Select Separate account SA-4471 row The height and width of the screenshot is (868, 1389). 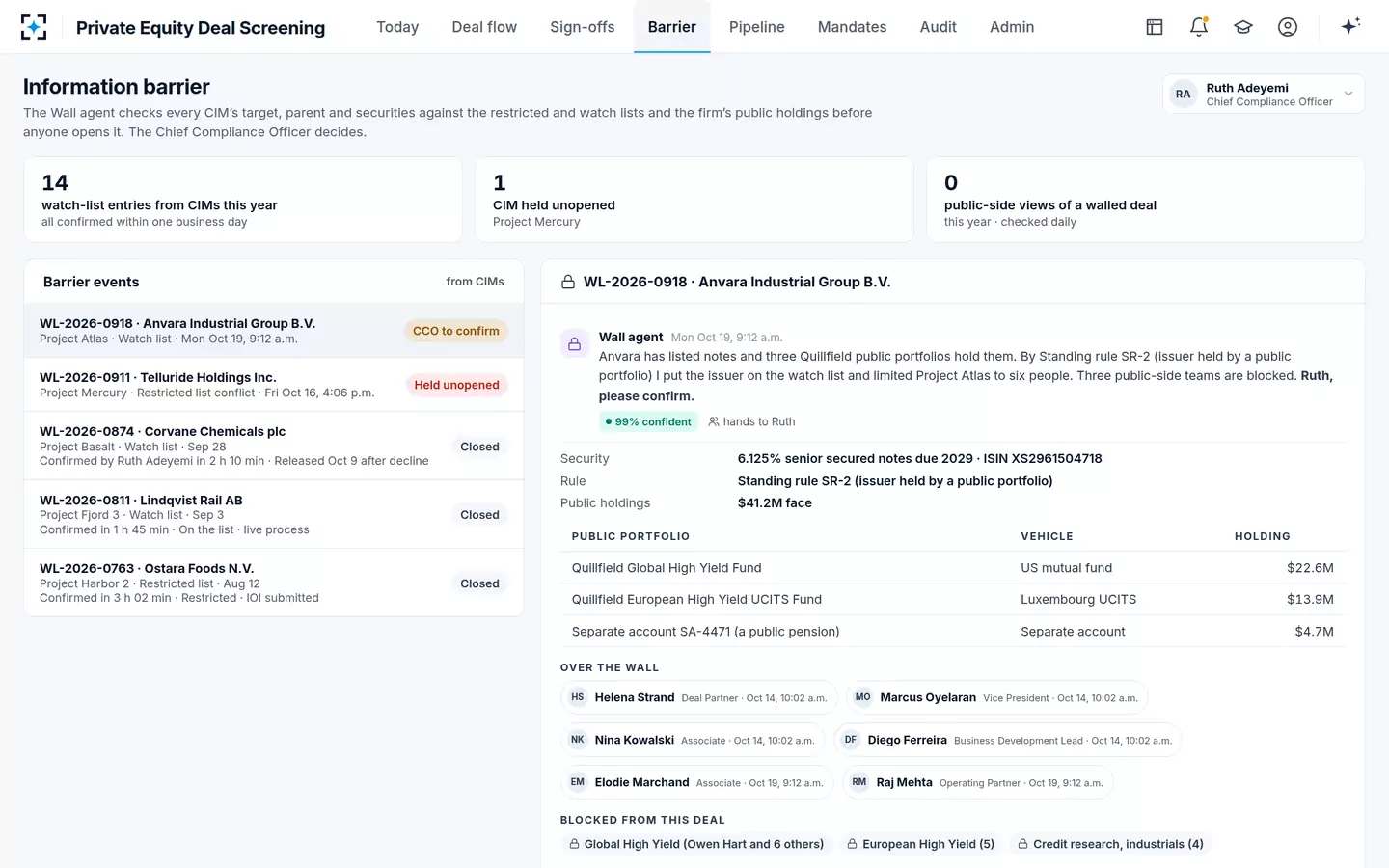tap(953, 632)
